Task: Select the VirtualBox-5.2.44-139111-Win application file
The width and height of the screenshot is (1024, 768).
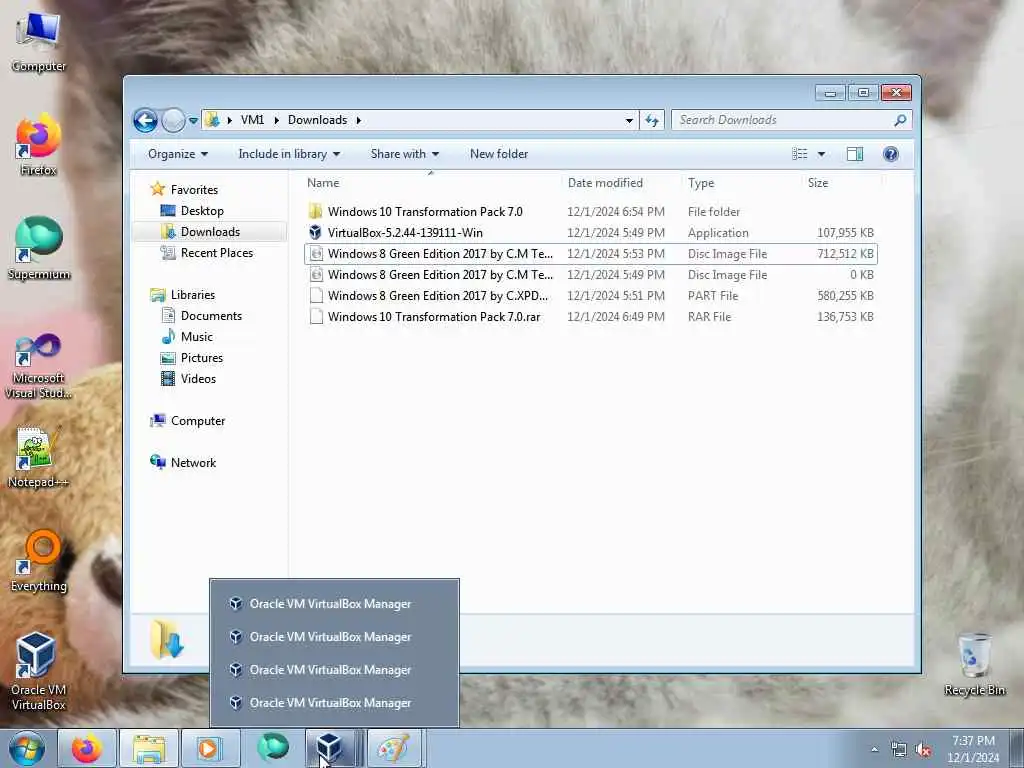Action: coord(590,232)
